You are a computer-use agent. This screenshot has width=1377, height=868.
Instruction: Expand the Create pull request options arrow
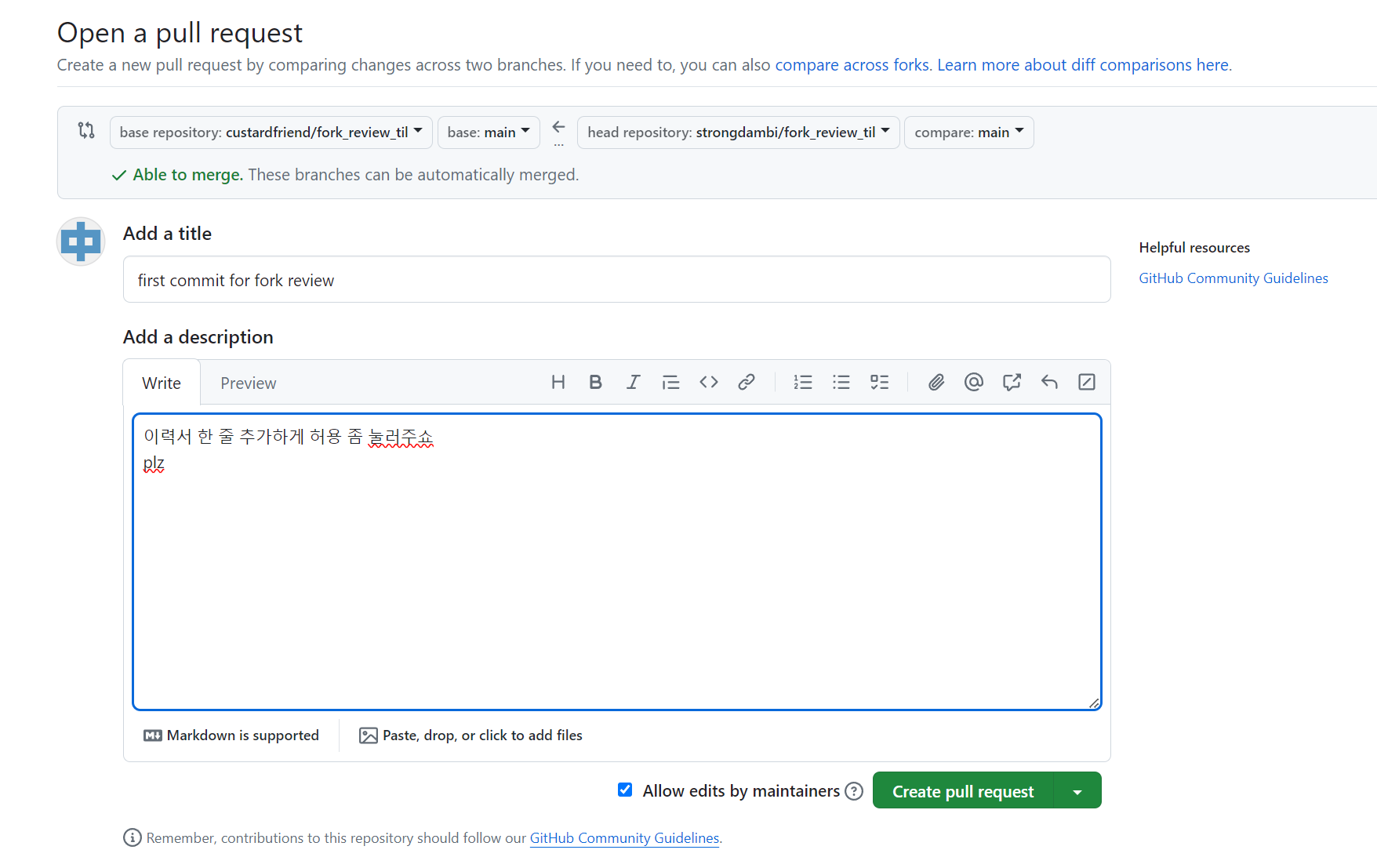pos(1077,791)
